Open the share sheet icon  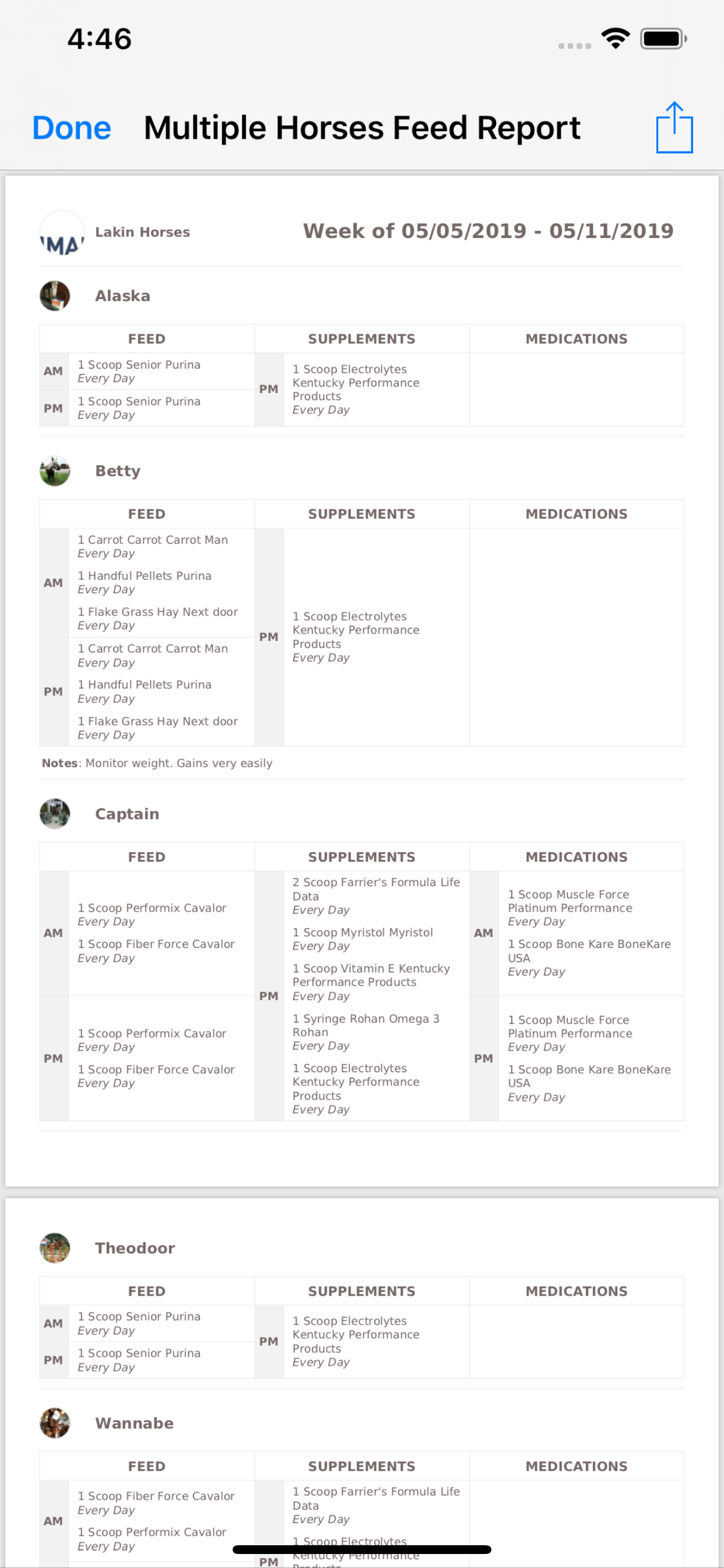(x=674, y=127)
